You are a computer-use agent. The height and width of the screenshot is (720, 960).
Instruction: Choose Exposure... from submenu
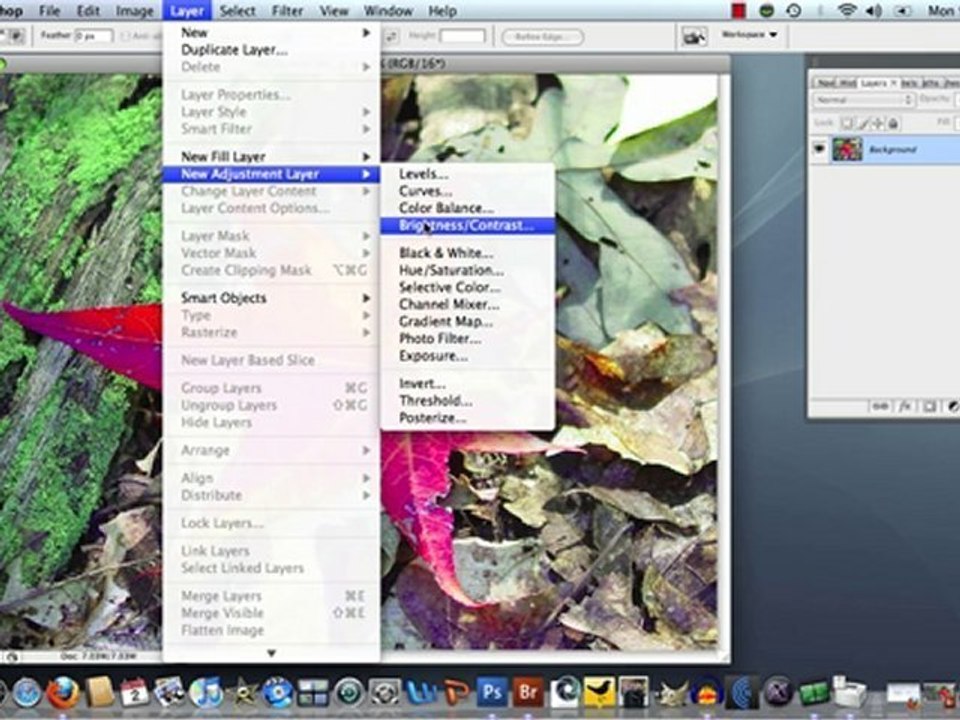pos(468,356)
